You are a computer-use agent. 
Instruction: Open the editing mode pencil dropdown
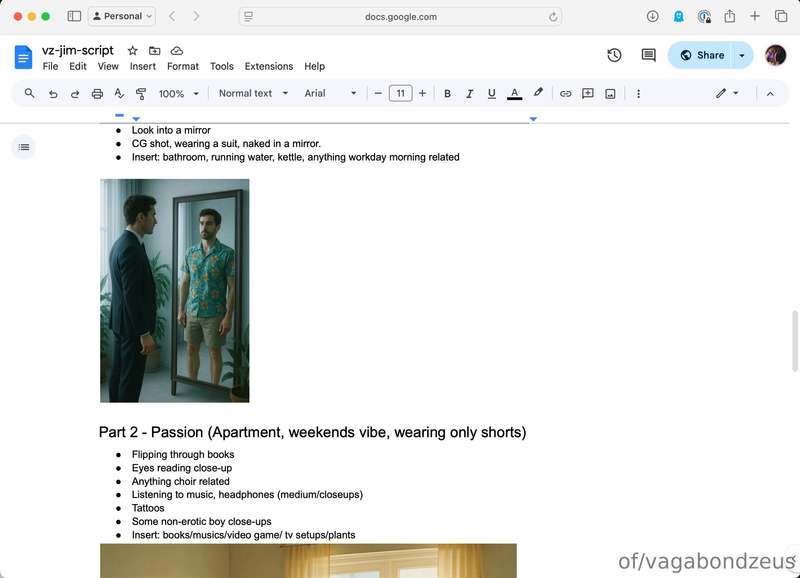click(727, 93)
